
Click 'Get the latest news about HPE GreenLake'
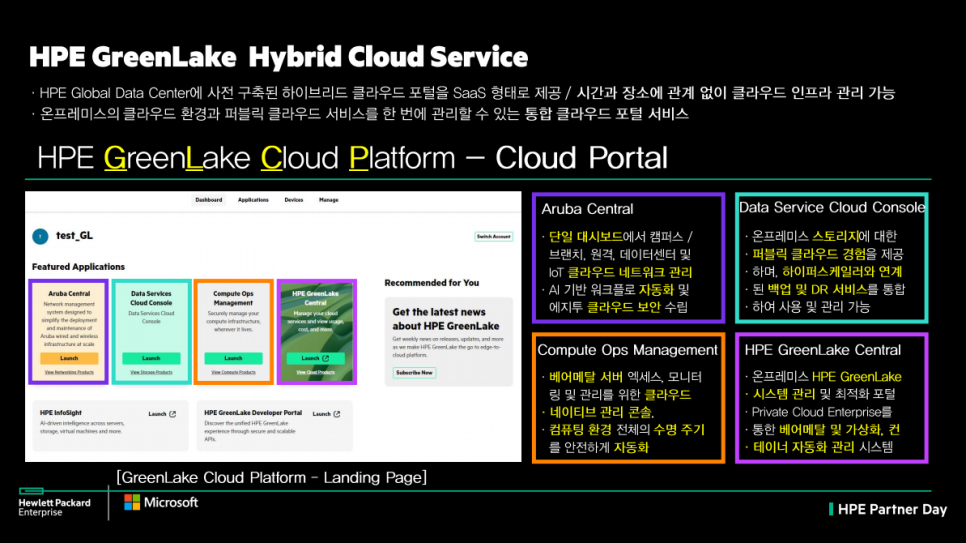pos(445,319)
